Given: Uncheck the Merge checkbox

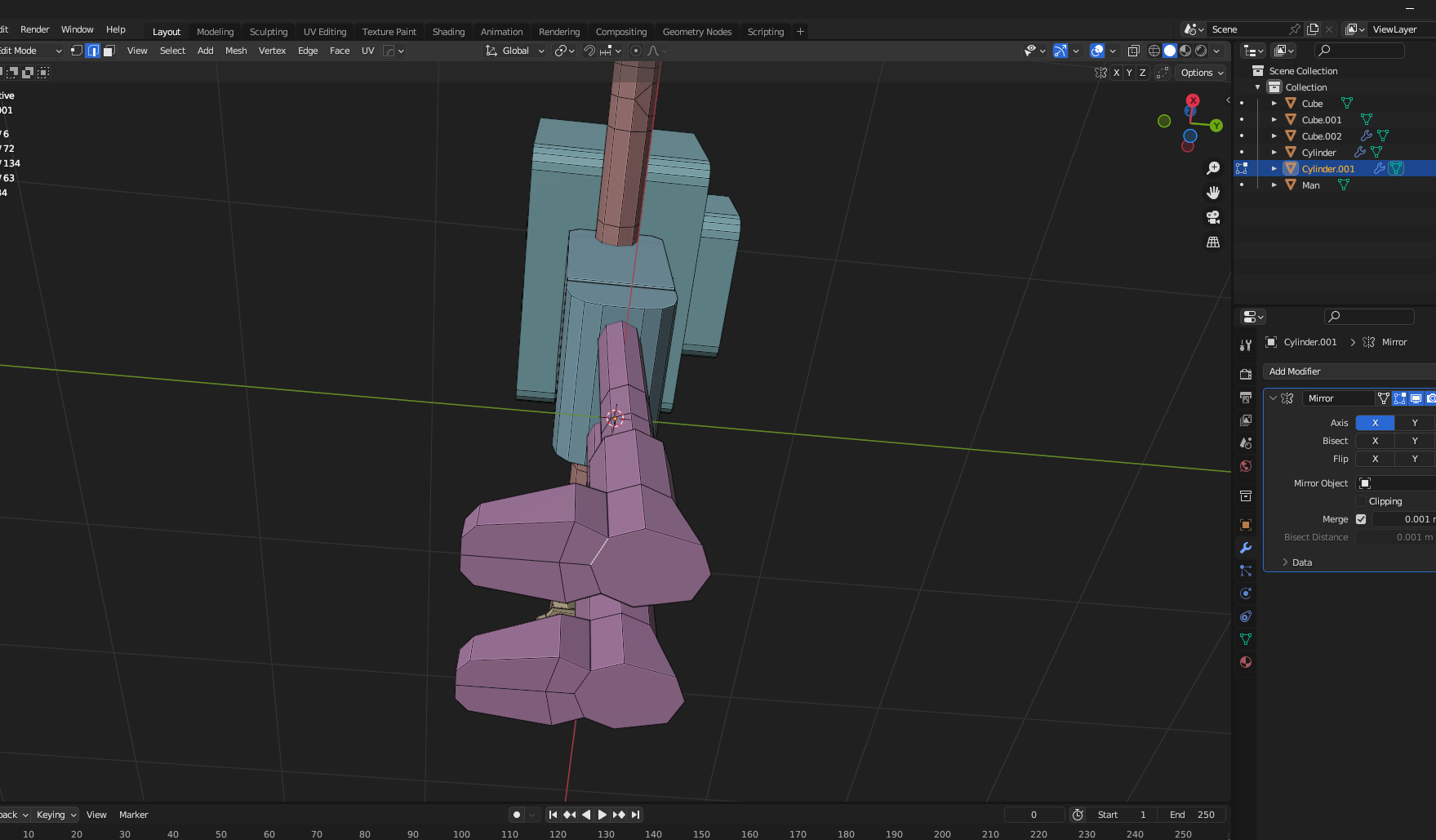Looking at the screenshot, I should point(1361,519).
